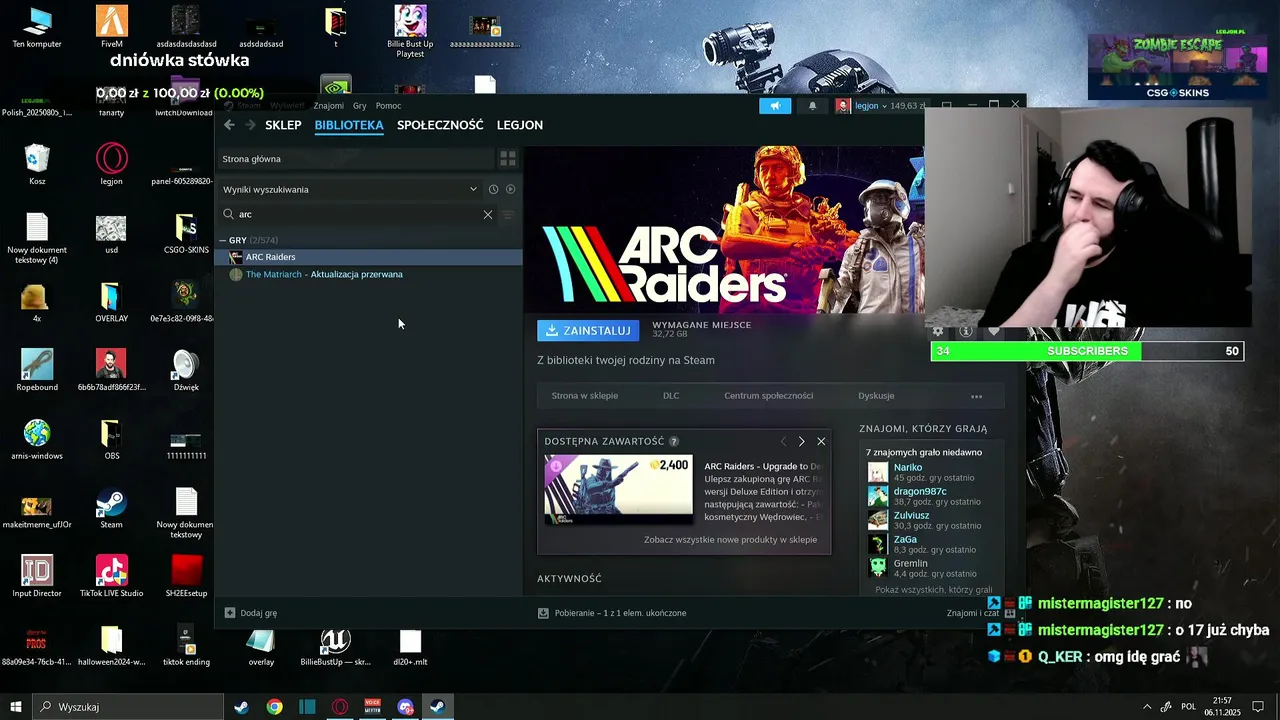The width and height of the screenshot is (1280, 720).
Task: Click the legjon profile avatar in Steam
Action: pos(843,106)
